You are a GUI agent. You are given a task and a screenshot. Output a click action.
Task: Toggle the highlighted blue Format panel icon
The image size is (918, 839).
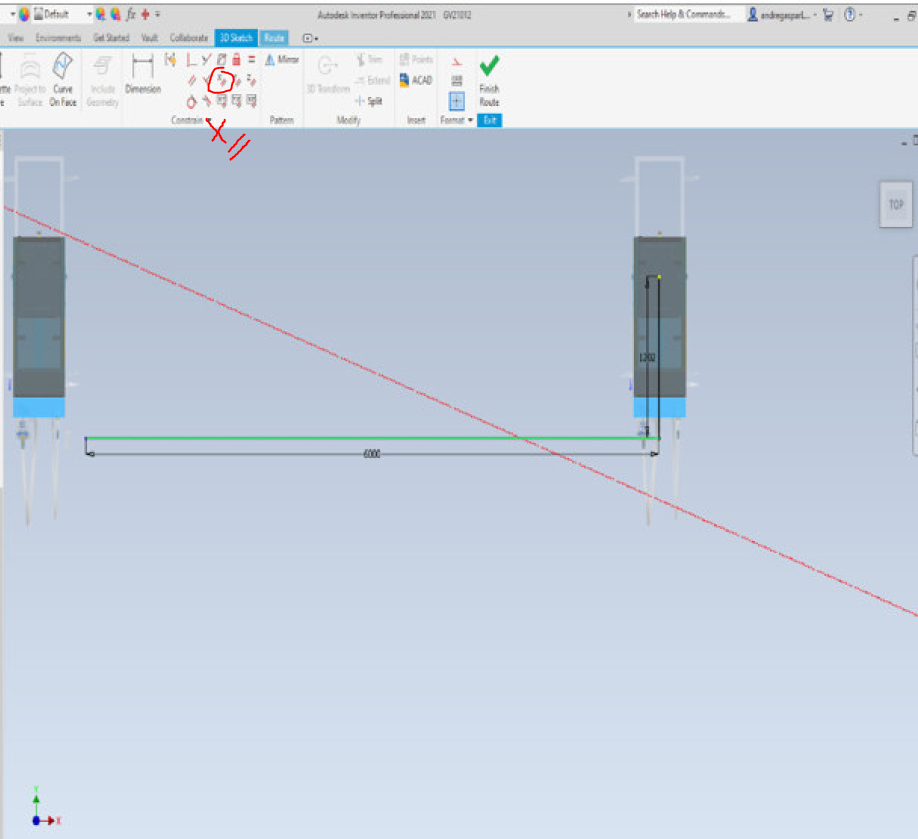coord(457,101)
